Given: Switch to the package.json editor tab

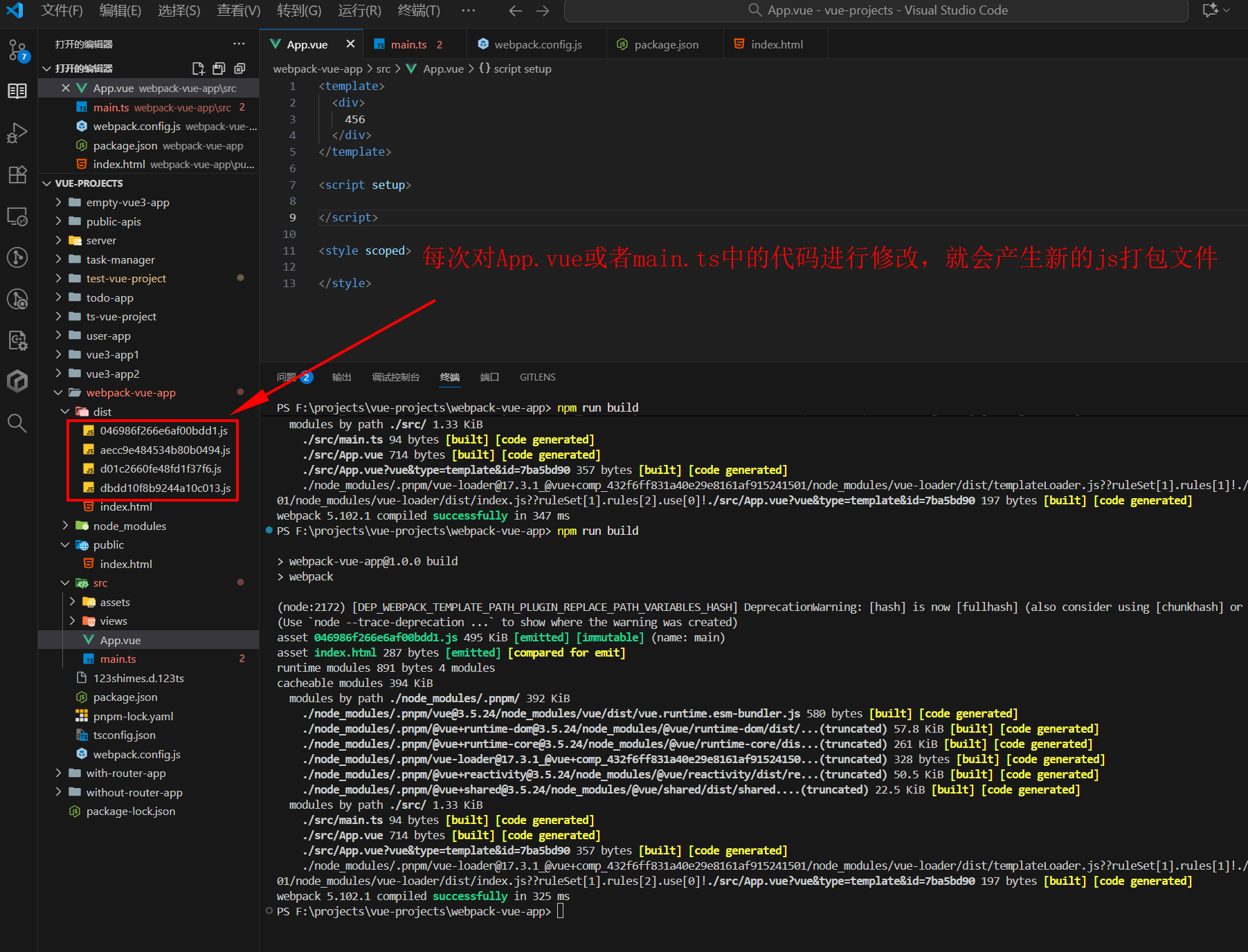Looking at the screenshot, I should (x=666, y=44).
